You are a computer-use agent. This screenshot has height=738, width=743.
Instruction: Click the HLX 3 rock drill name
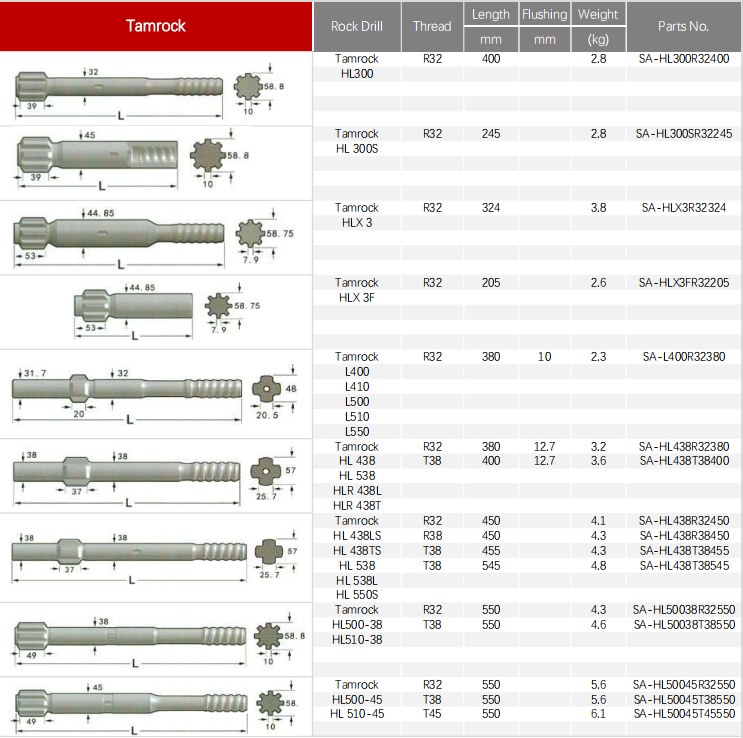pos(357,223)
